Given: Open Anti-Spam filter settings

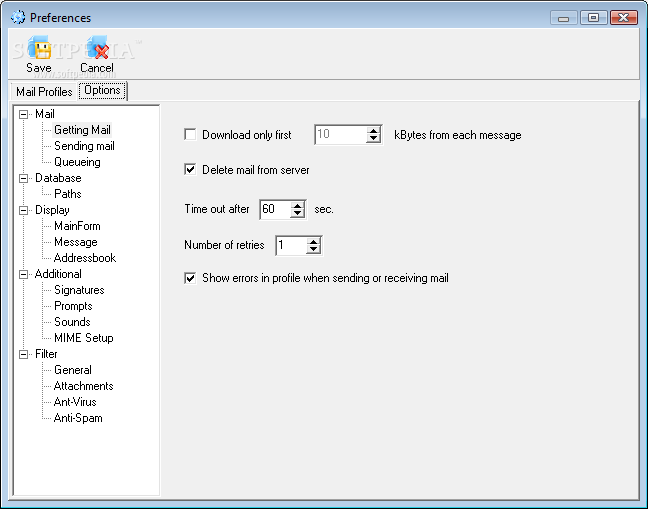Looking at the screenshot, I should [x=78, y=418].
